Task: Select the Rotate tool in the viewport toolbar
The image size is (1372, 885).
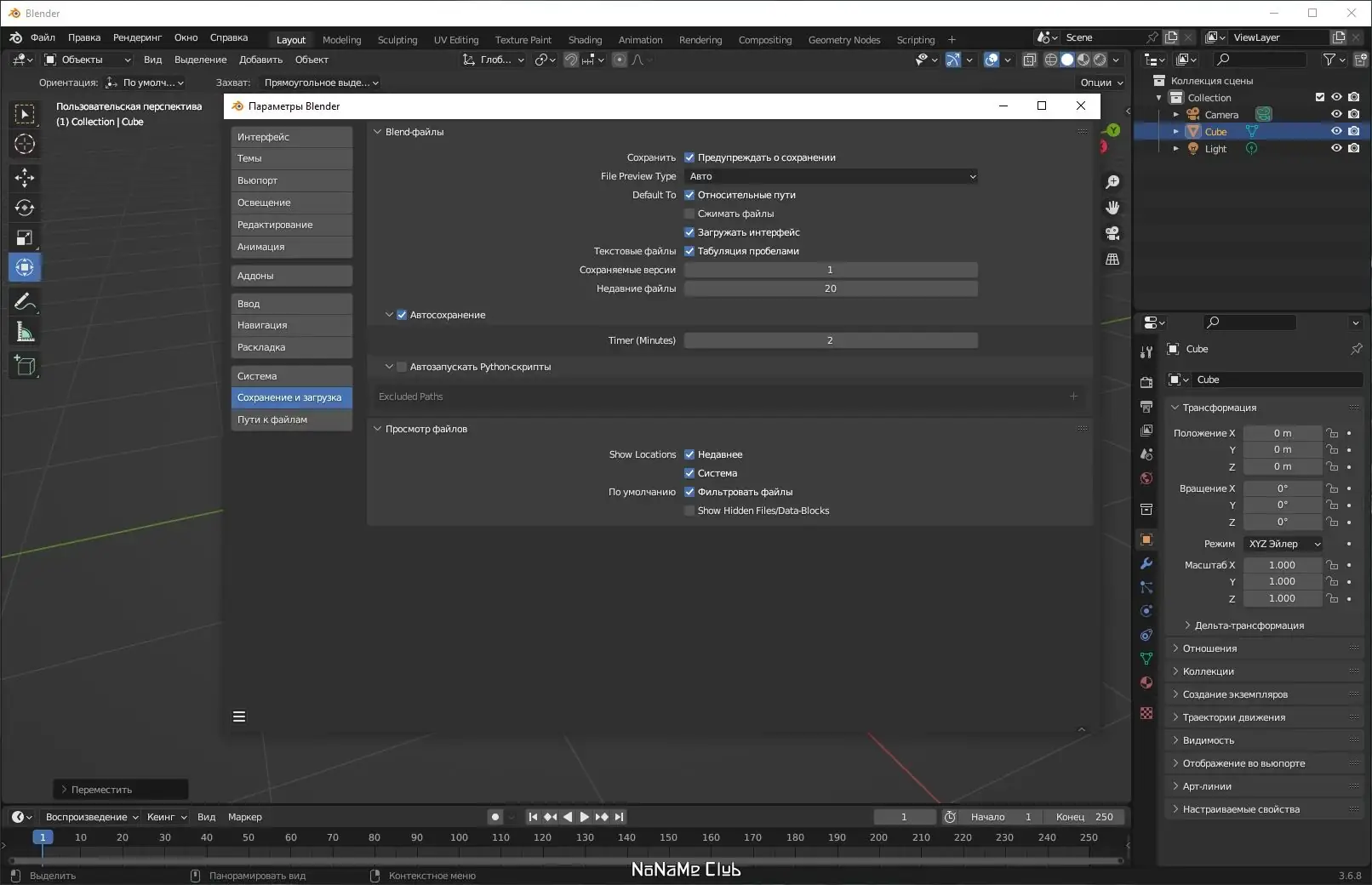Action: click(25, 208)
